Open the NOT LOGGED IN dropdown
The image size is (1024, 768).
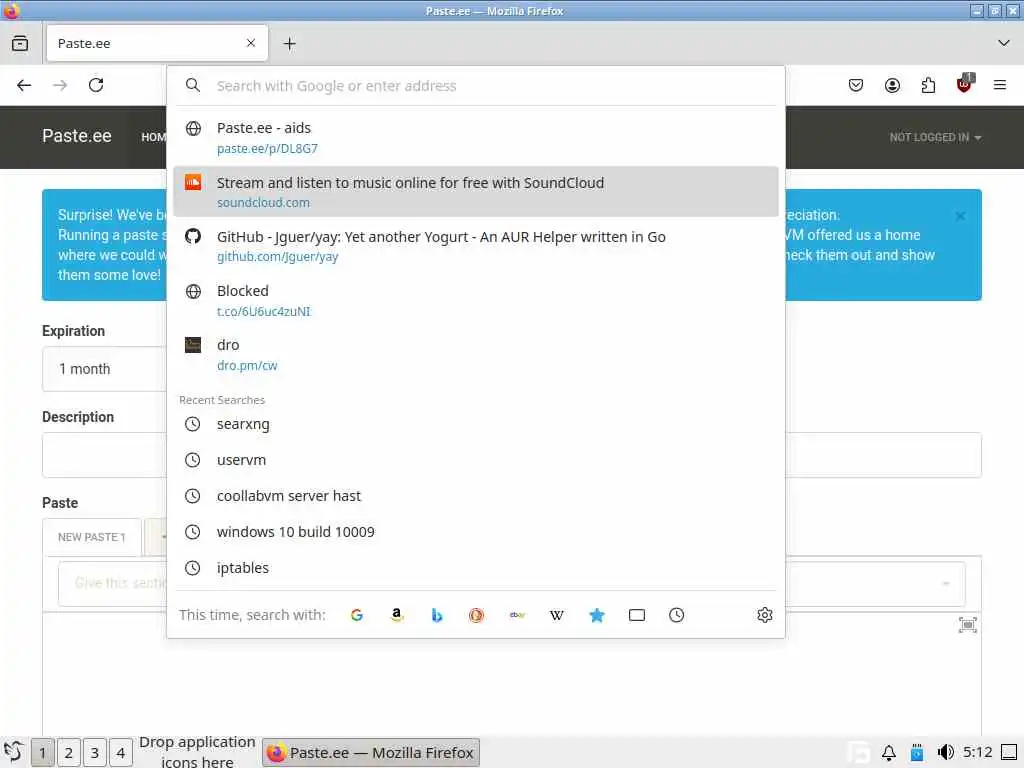[935, 137]
